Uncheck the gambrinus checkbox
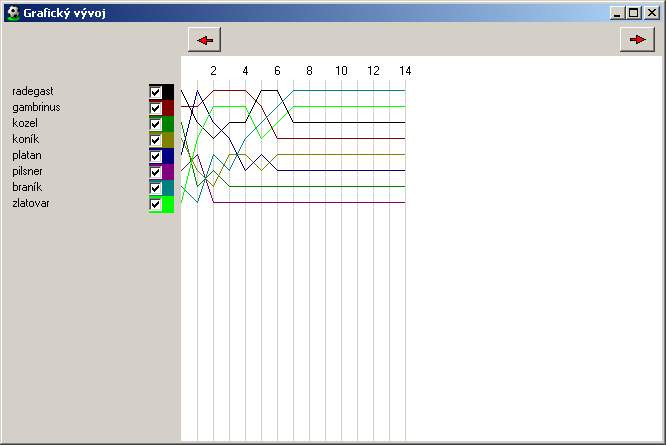This screenshot has width=666, height=445. (155, 108)
